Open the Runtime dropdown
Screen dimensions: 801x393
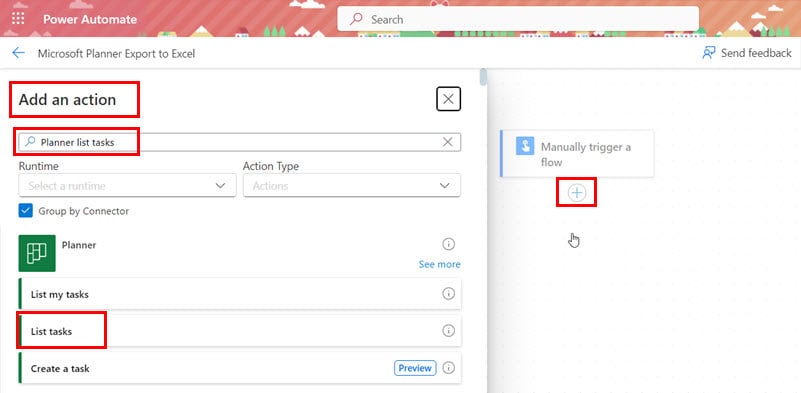pos(127,186)
